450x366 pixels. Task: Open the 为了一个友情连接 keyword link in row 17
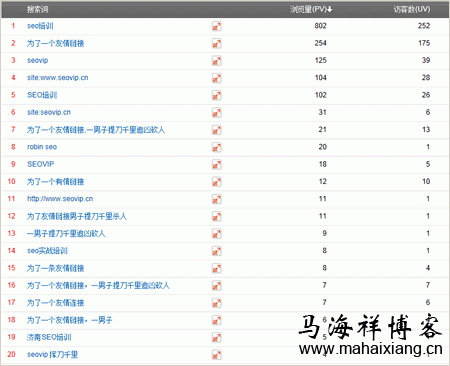coord(55,303)
